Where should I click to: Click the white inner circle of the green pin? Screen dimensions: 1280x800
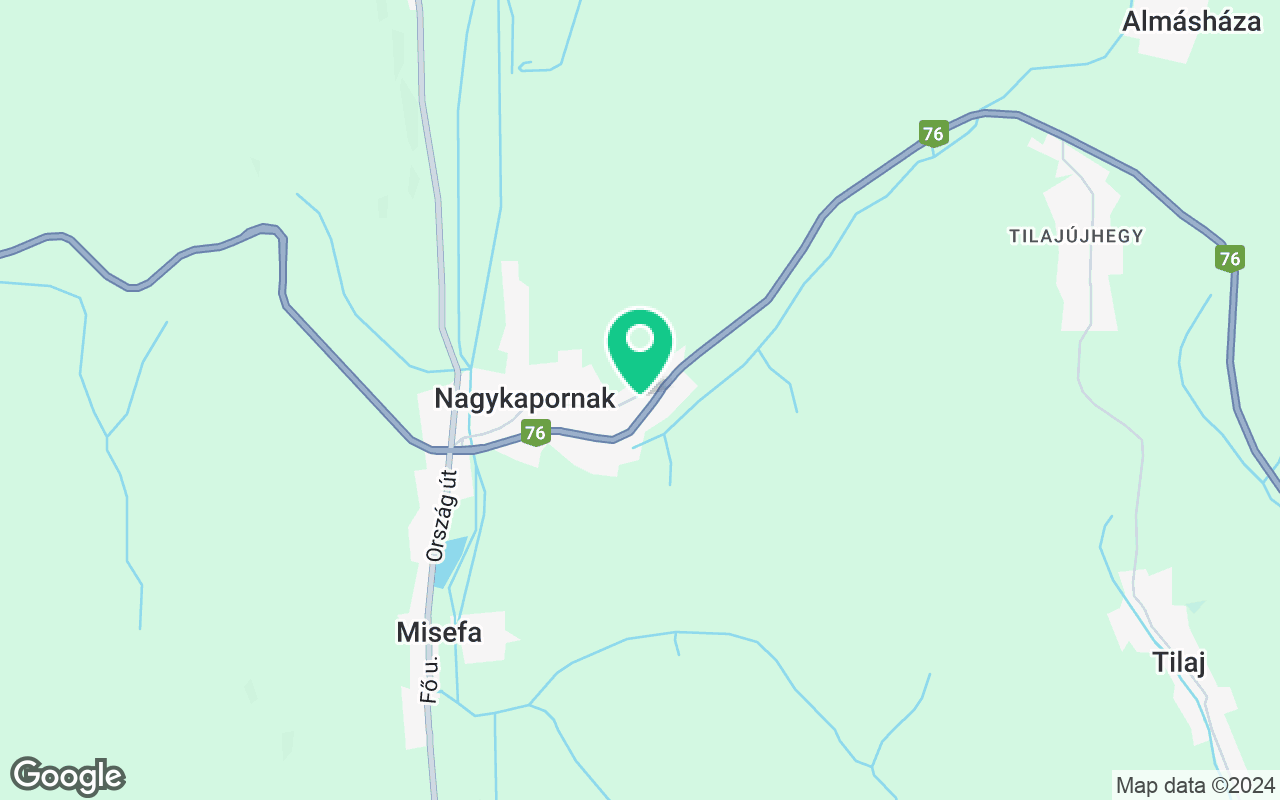coord(640,339)
